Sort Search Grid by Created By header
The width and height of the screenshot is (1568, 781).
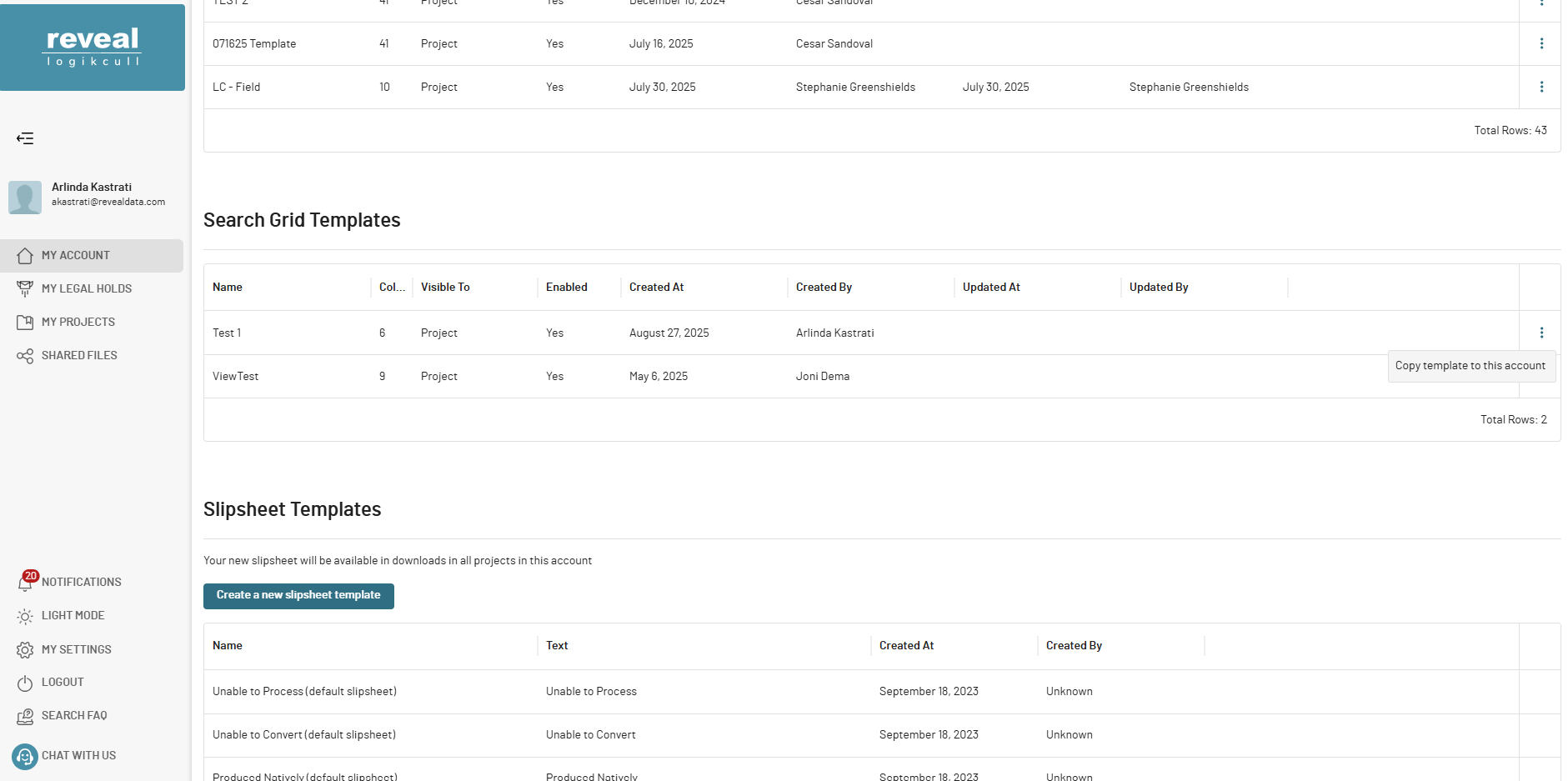click(824, 288)
